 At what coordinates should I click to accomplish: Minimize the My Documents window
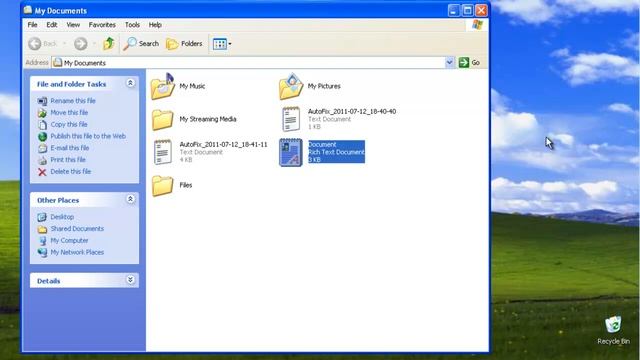(x=453, y=10)
